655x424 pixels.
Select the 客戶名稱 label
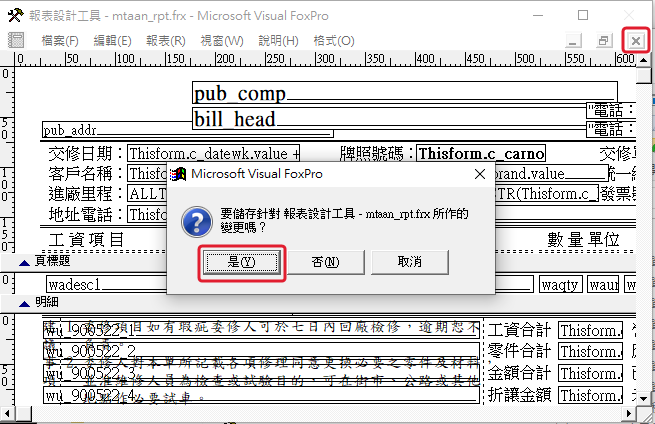pos(86,173)
